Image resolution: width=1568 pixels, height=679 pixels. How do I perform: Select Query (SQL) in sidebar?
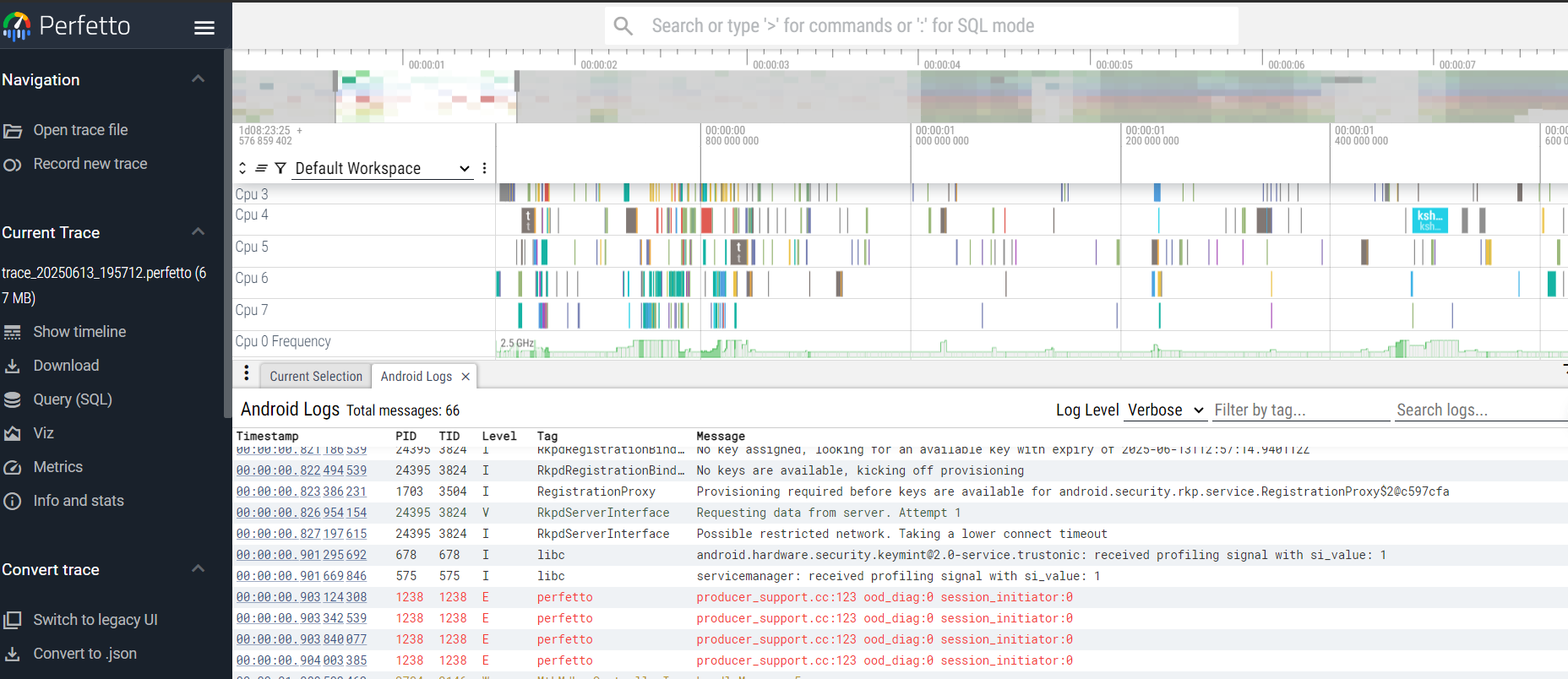pyautogui.click(x=73, y=399)
